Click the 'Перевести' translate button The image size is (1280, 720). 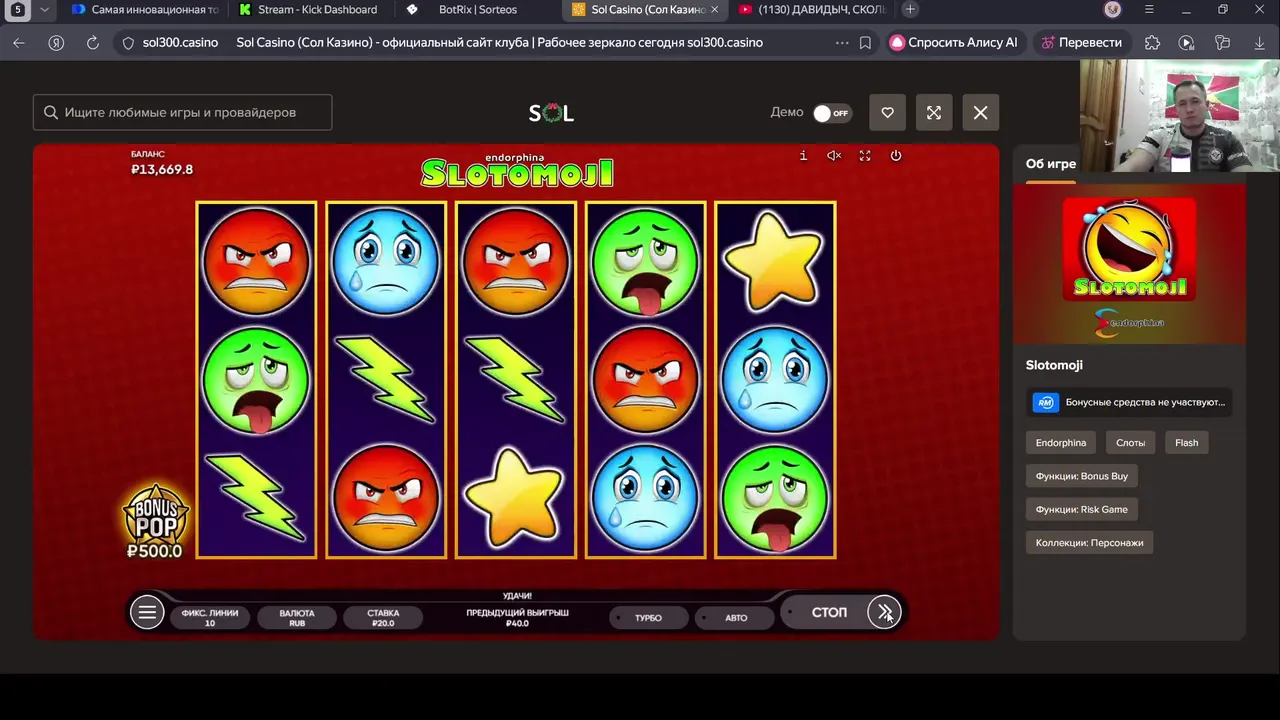(1081, 43)
